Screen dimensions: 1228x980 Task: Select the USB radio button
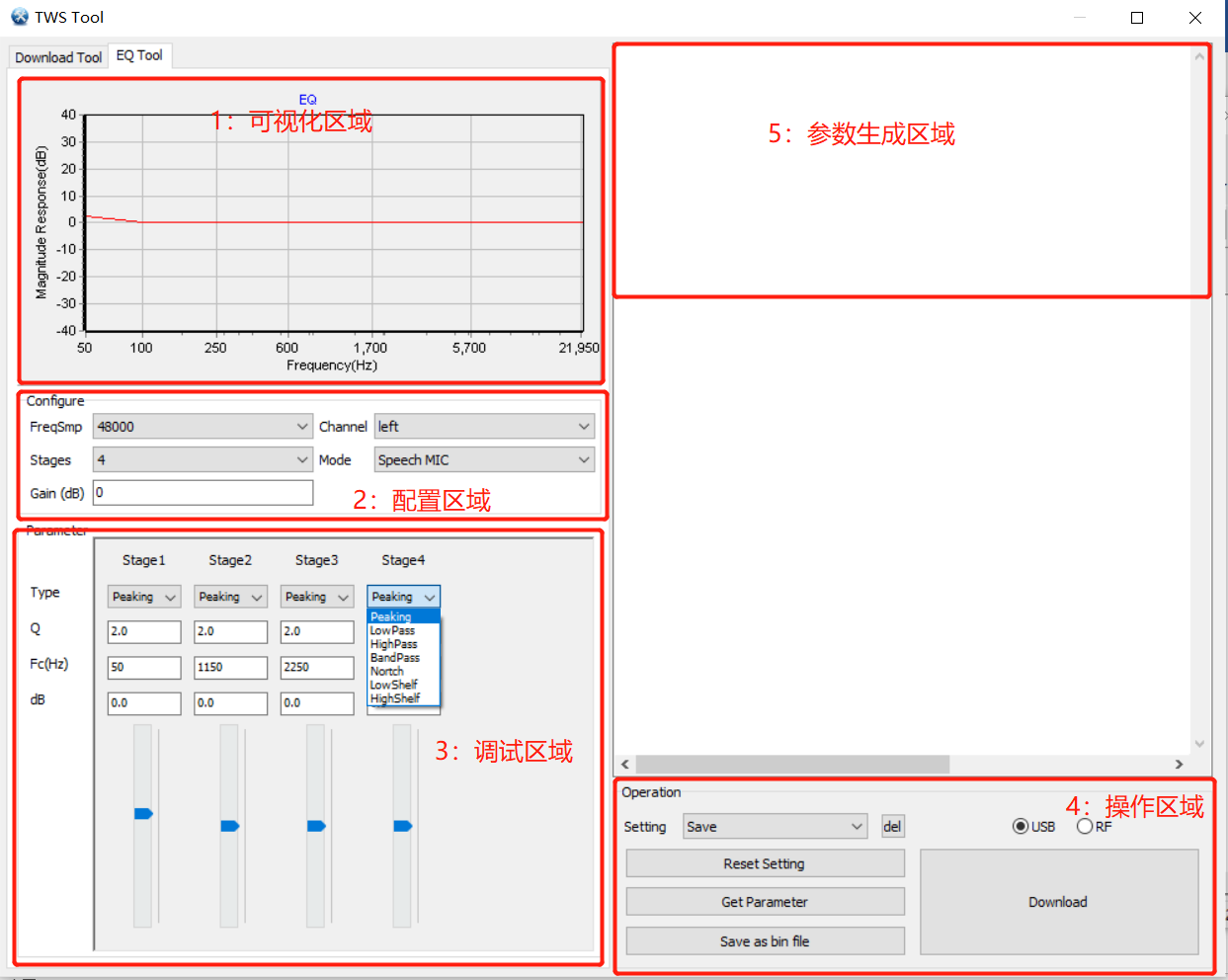tap(1021, 827)
